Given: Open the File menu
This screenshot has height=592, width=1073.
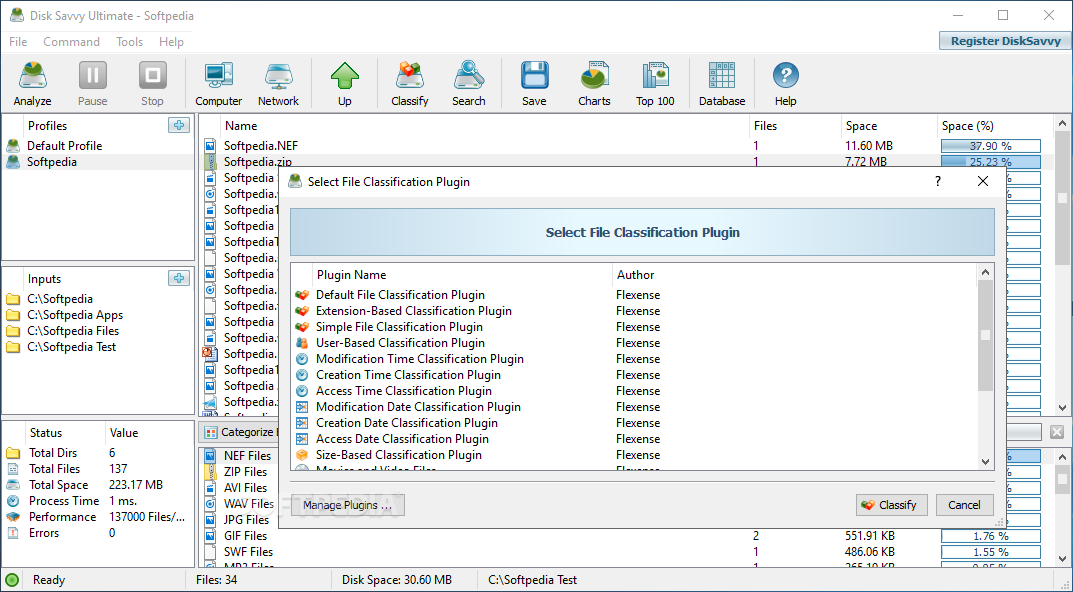Looking at the screenshot, I should (x=18, y=42).
